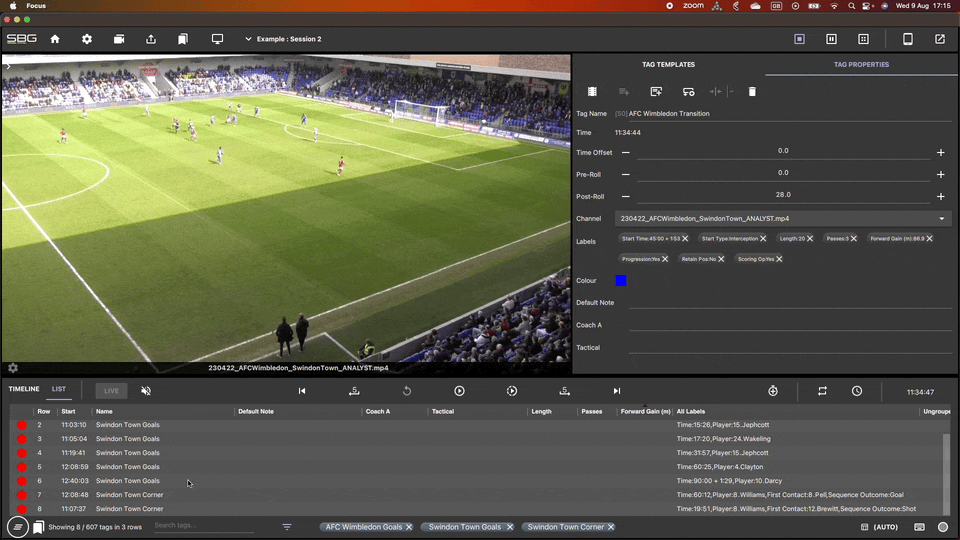Decrease Time Offset with the minus button
The image size is (960, 540).
click(x=626, y=152)
